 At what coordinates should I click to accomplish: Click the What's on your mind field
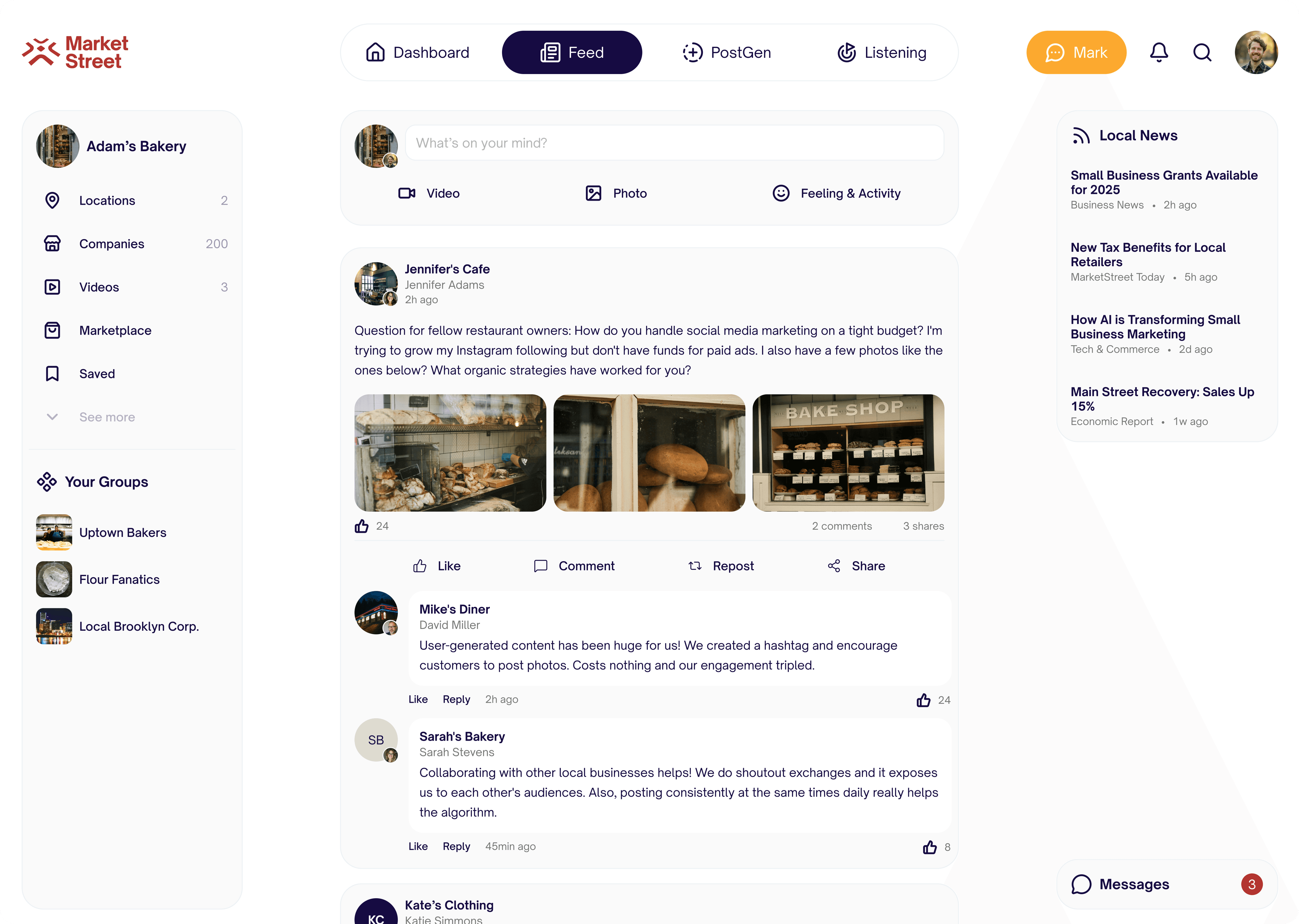click(x=675, y=143)
